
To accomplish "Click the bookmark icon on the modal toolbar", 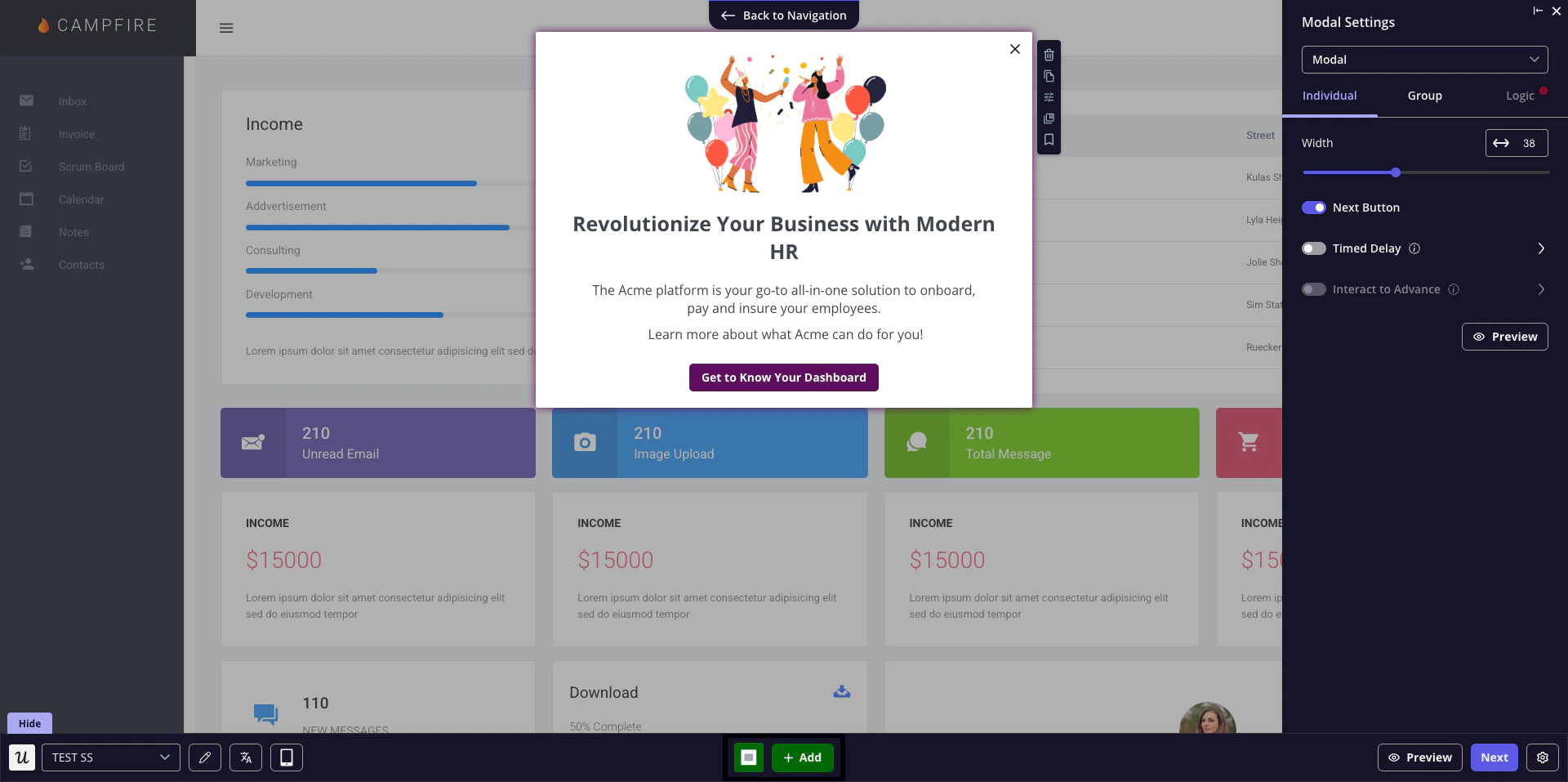I will coord(1049,140).
